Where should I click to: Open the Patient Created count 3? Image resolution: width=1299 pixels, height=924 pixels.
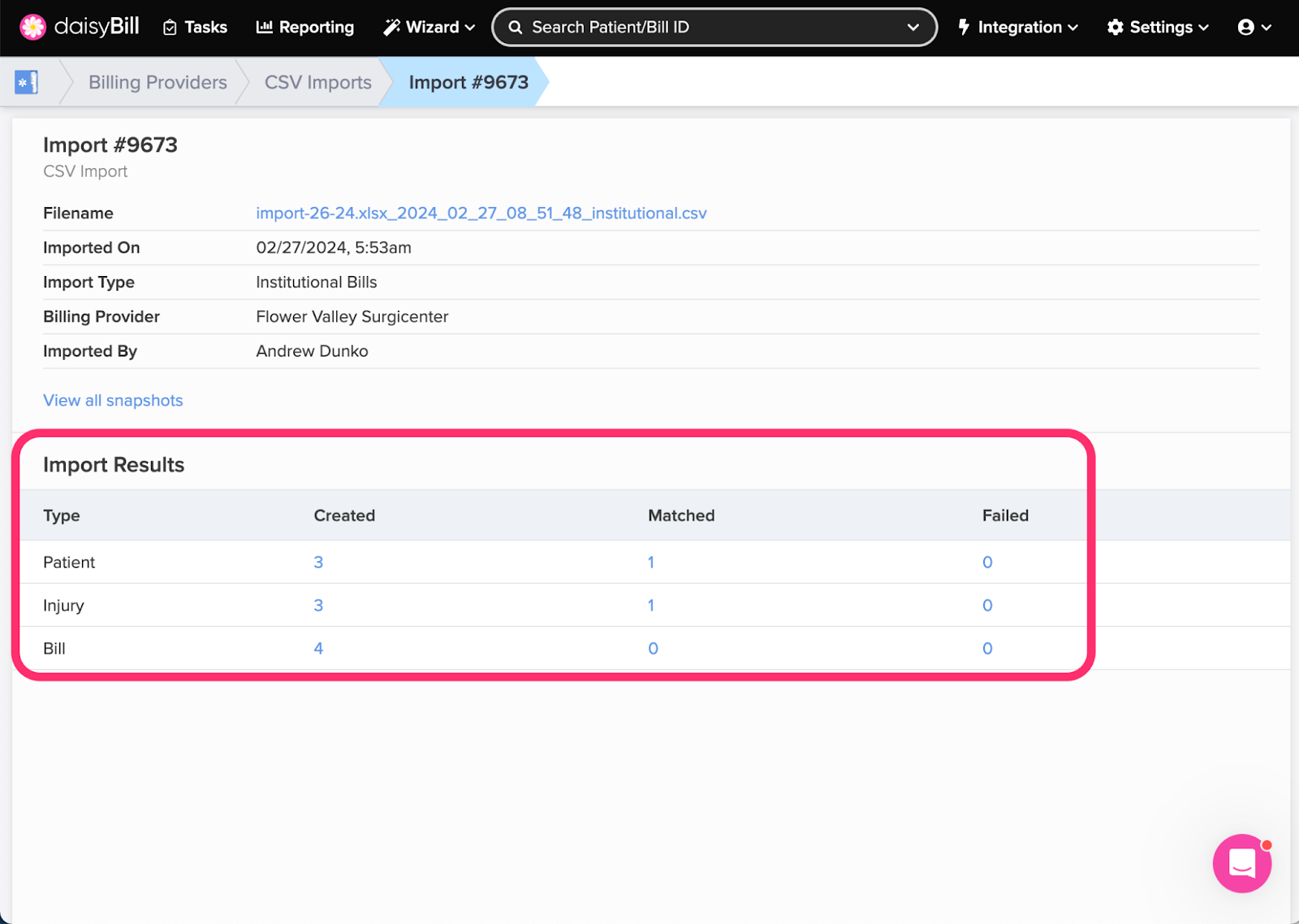pyautogui.click(x=318, y=562)
